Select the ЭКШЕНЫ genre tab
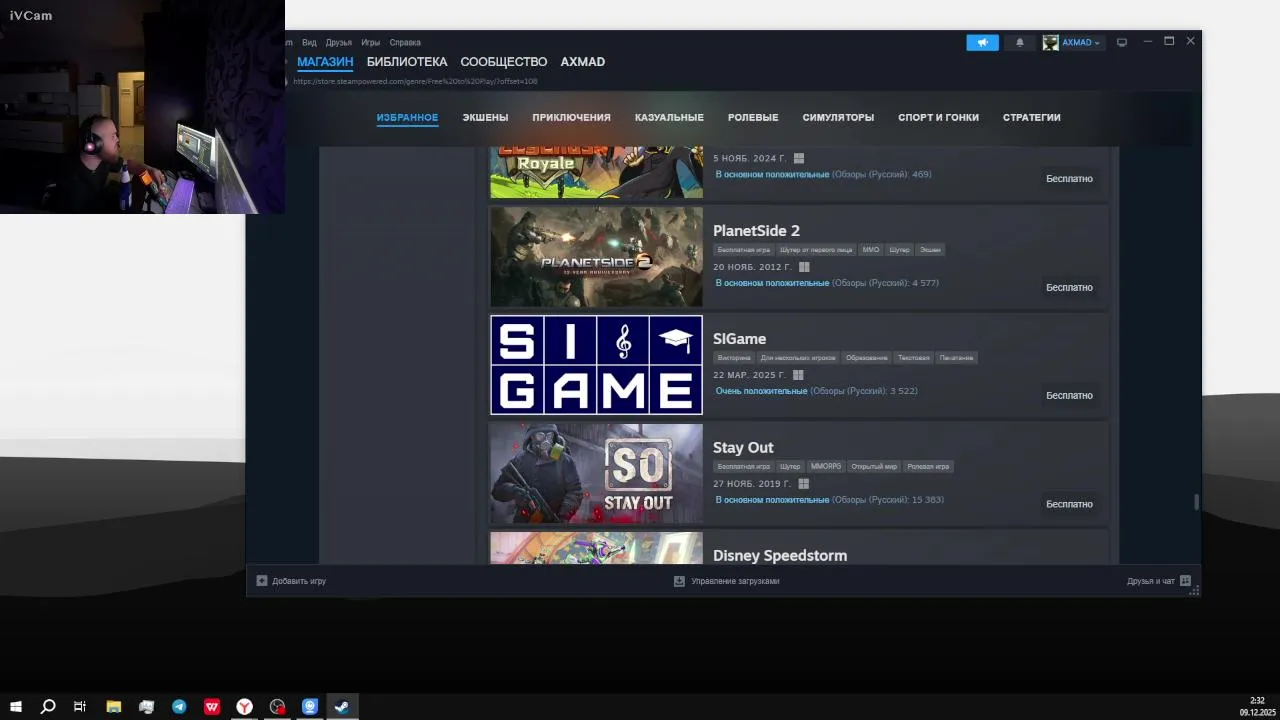This screenshot has height=720, width=1280. click(485, 117)
